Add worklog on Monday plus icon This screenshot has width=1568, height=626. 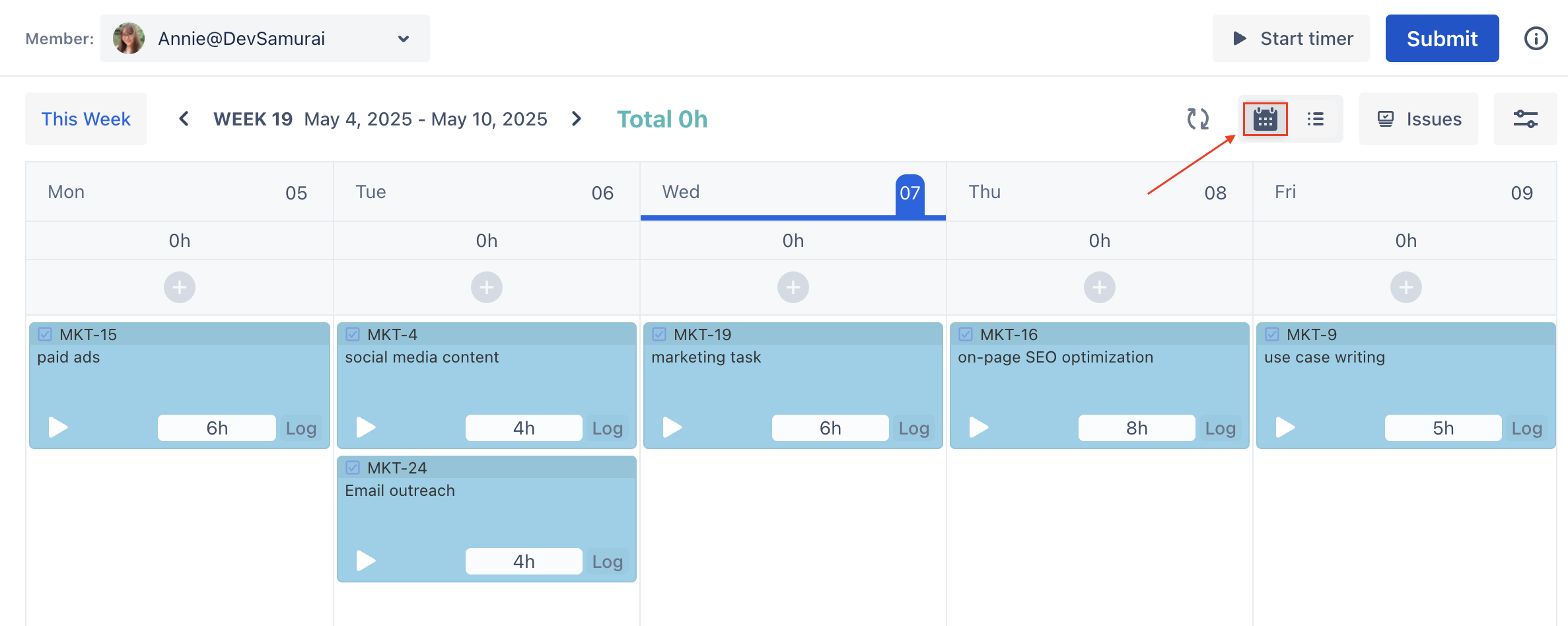(x=180, y=287)
